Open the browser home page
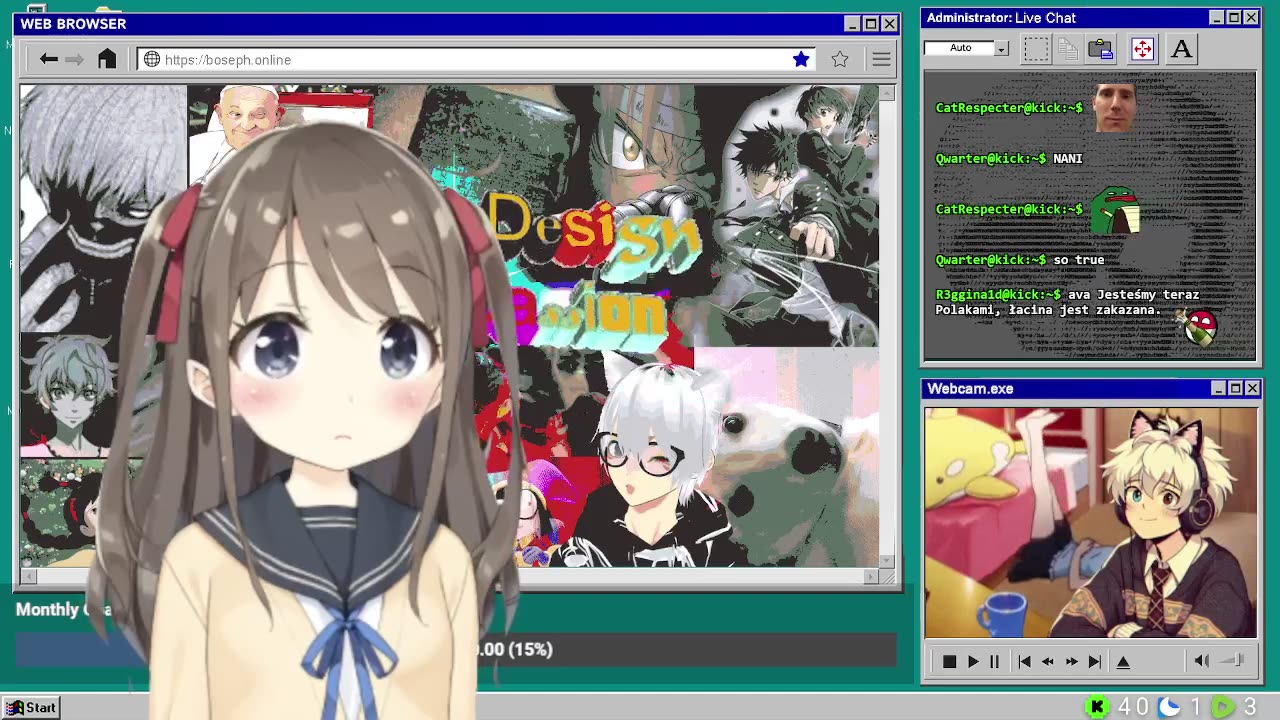The image size is (1280, 720). click(107, 59)
